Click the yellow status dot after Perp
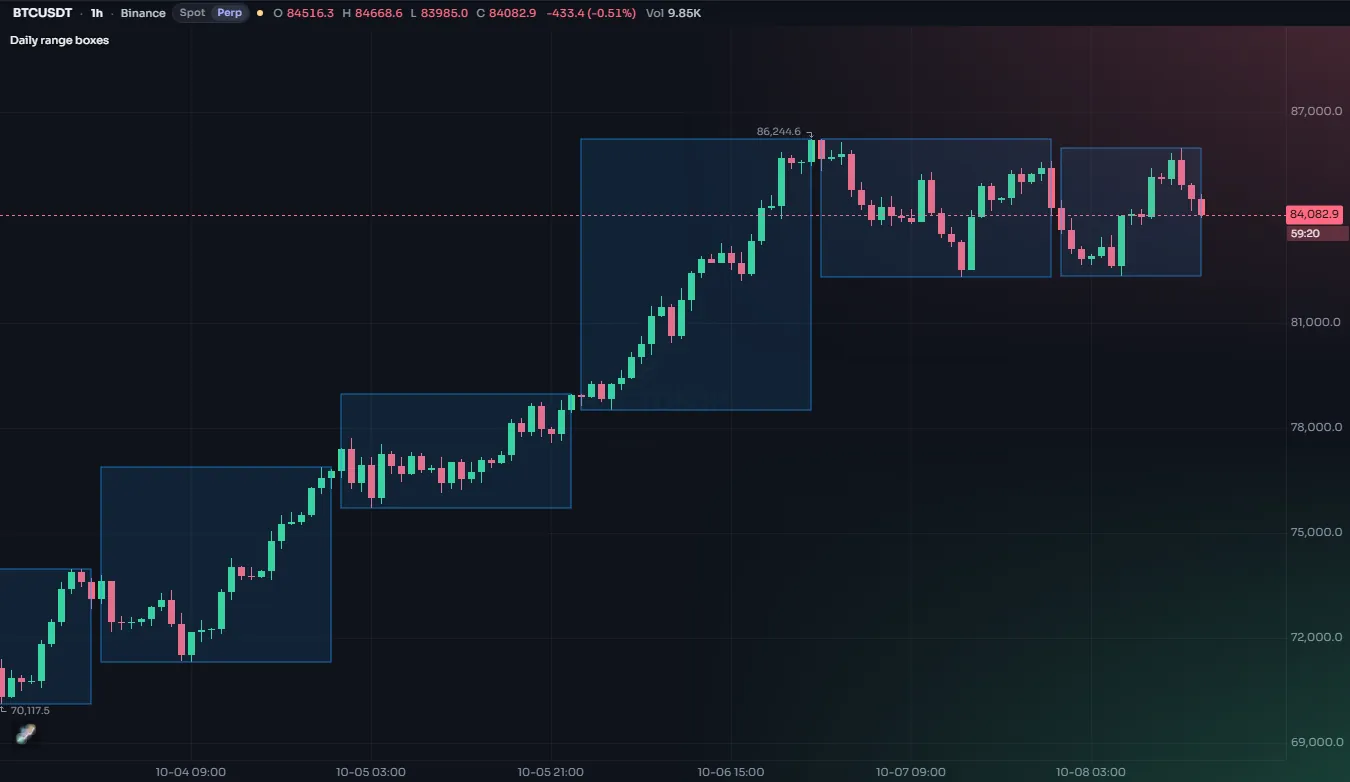Viewport: 1350px width, 782px height. point(260,13)
